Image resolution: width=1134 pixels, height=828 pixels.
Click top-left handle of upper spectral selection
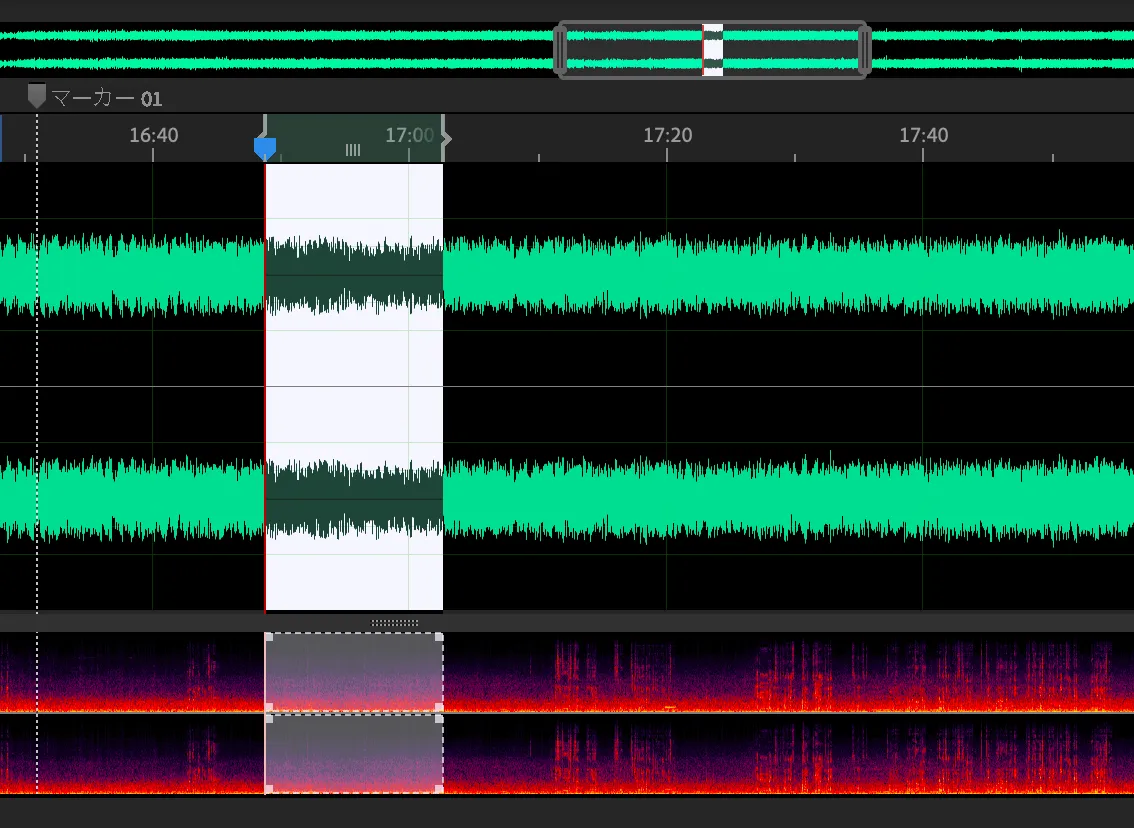tap(268, 636)
